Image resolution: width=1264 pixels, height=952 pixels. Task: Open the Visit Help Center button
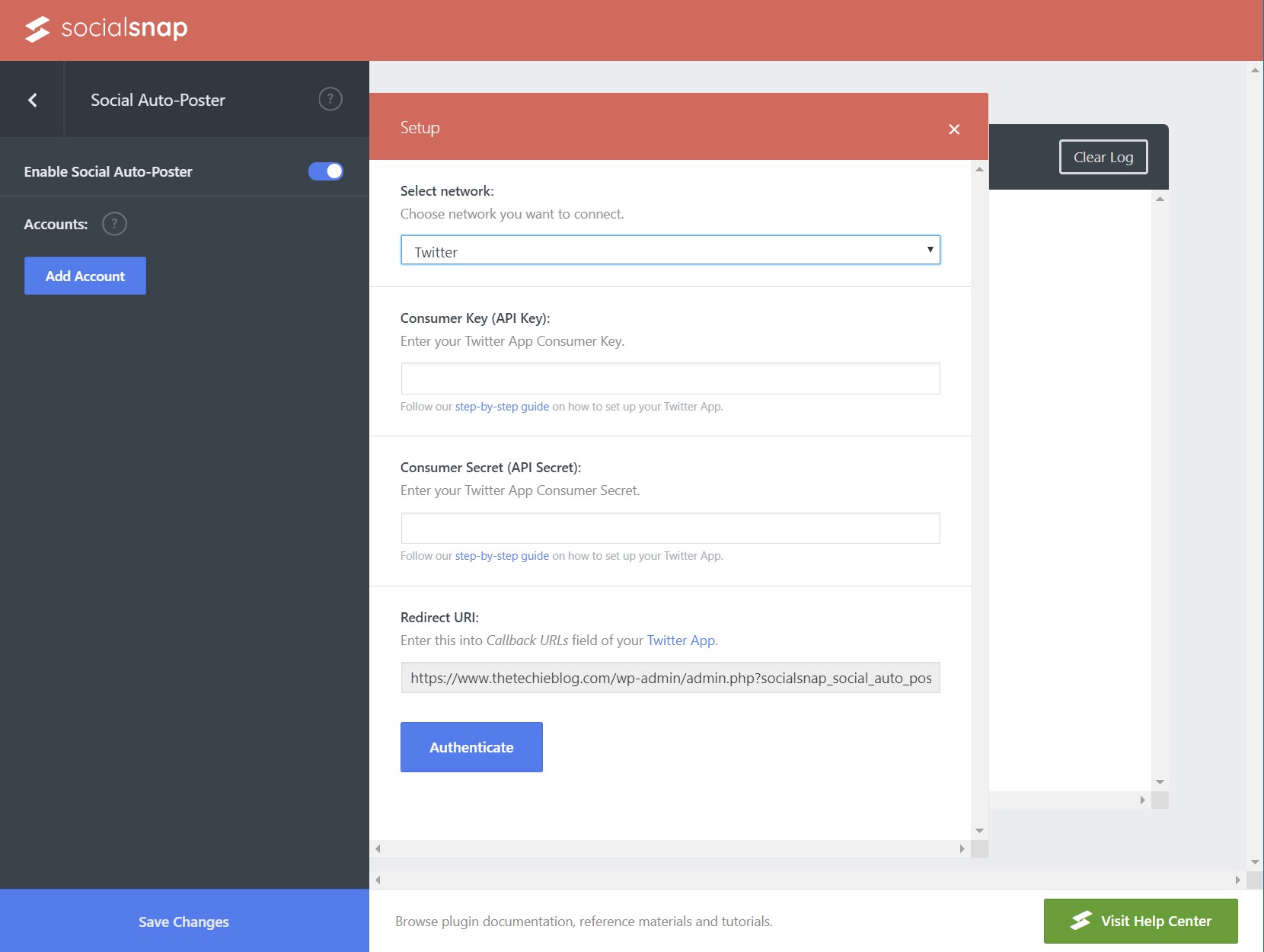pyautogui.click(x=1141, y=921)
